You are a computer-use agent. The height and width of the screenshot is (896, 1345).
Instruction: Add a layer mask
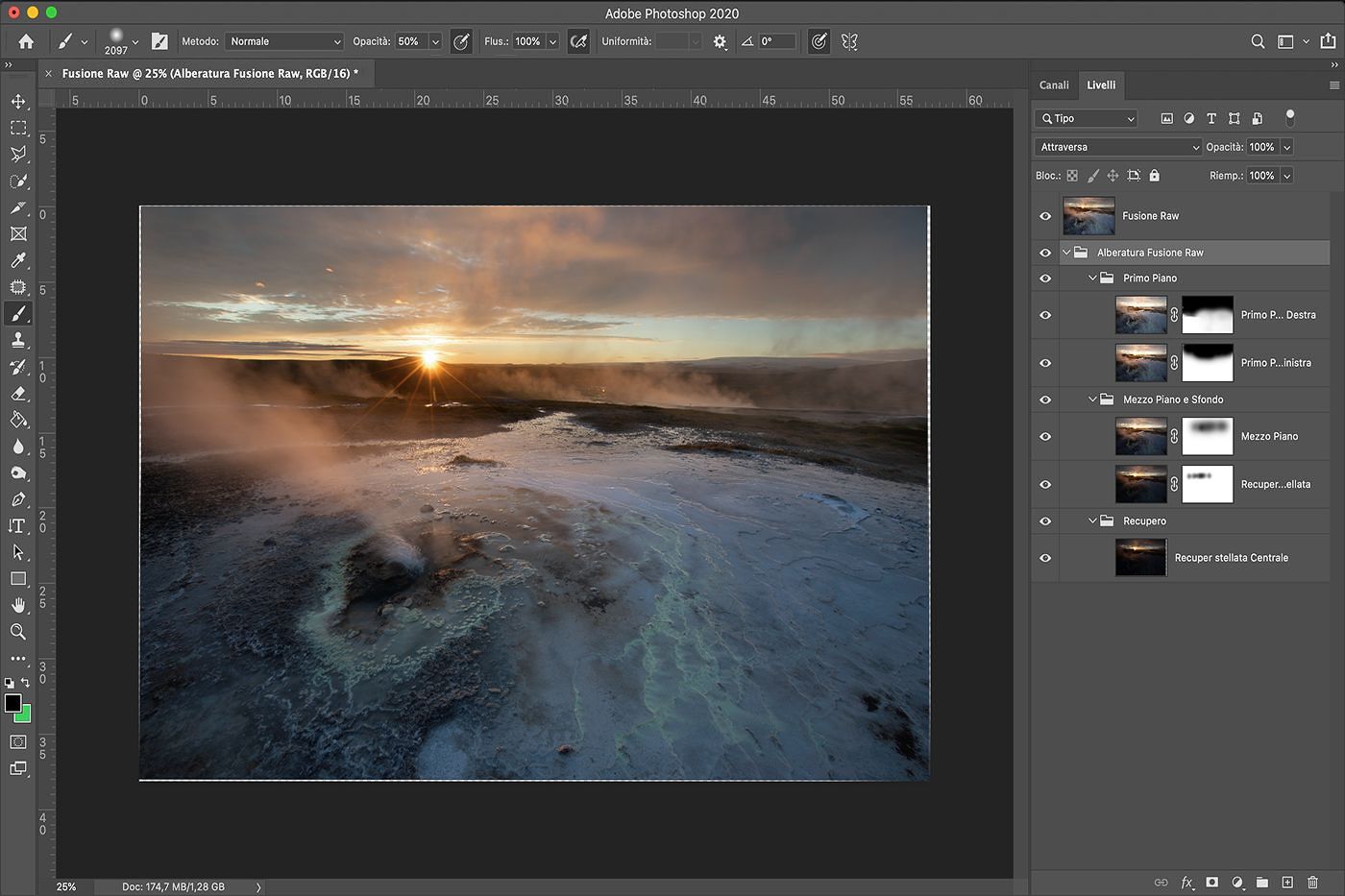pyautogui.click(x=1212, y=882)
